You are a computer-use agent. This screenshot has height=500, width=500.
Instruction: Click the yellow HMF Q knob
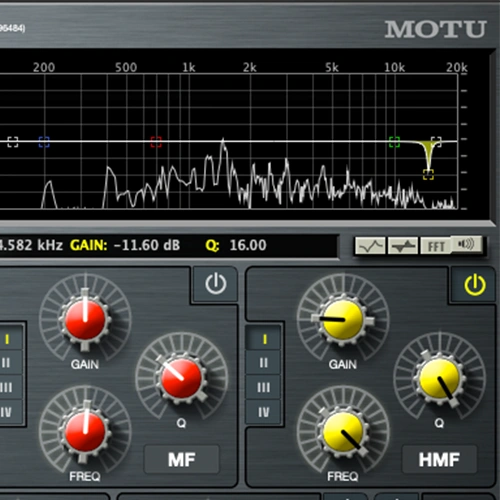pos(440,378)
